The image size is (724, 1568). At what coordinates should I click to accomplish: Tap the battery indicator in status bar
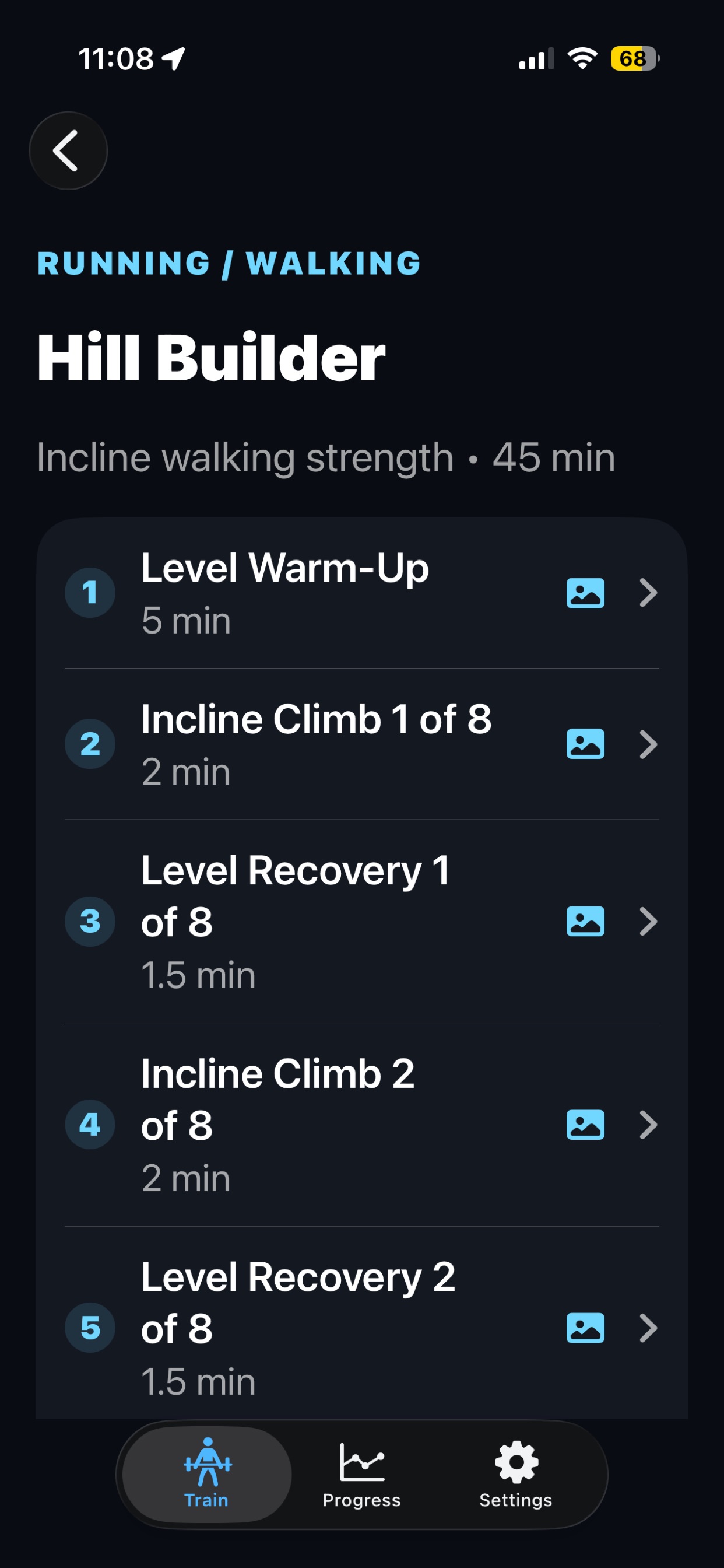pyautogui.click(x=635, y=58)
